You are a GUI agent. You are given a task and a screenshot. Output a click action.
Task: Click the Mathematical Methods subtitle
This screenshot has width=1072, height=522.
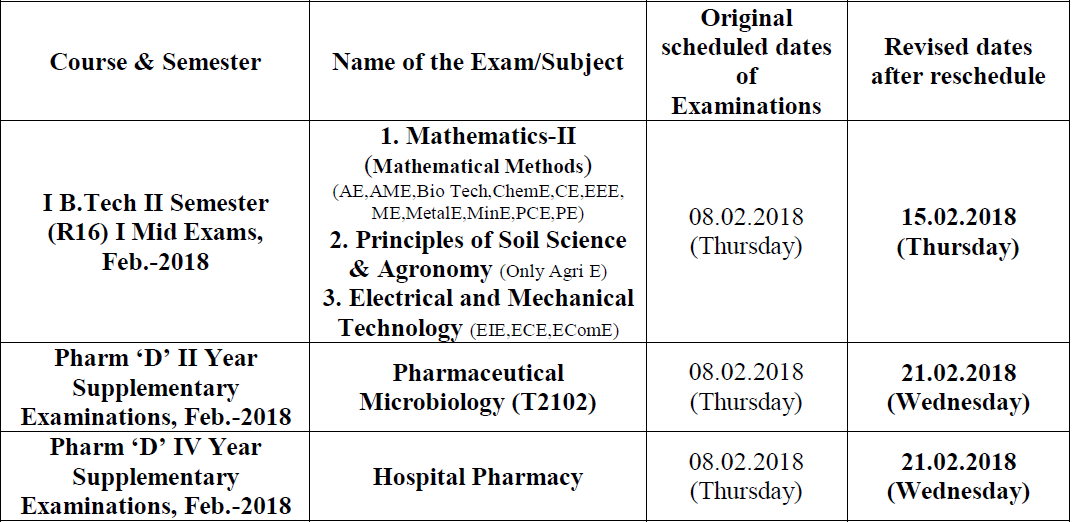click(478, 165)
